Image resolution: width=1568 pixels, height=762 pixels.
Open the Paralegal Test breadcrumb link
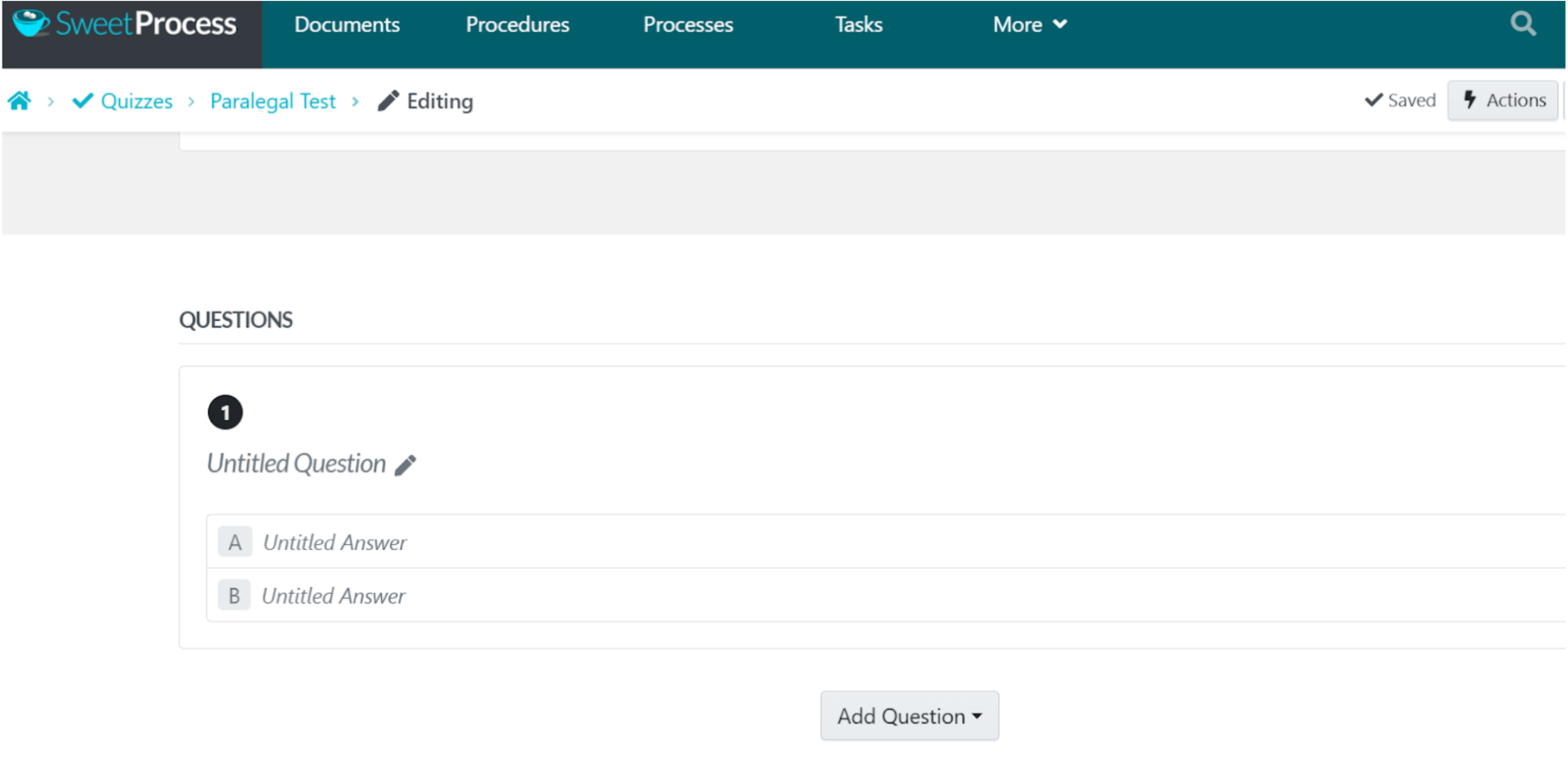coord(272,101)
